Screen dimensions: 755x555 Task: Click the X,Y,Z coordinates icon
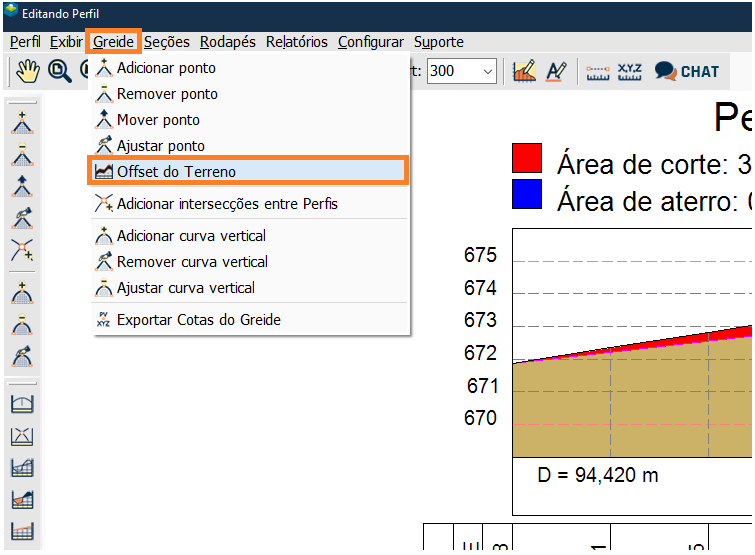point(630,71)
